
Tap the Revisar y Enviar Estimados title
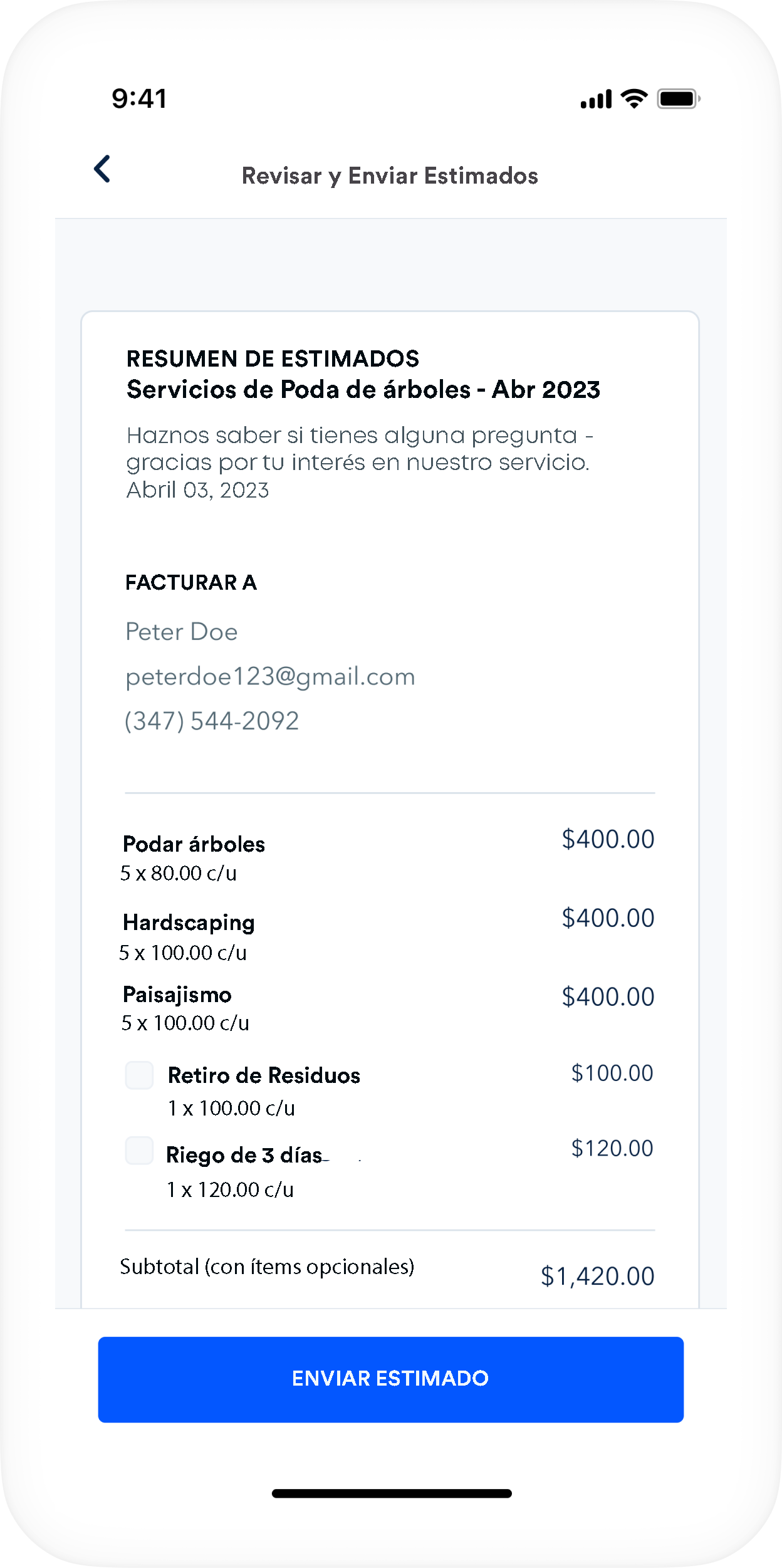tap(390, 176)
